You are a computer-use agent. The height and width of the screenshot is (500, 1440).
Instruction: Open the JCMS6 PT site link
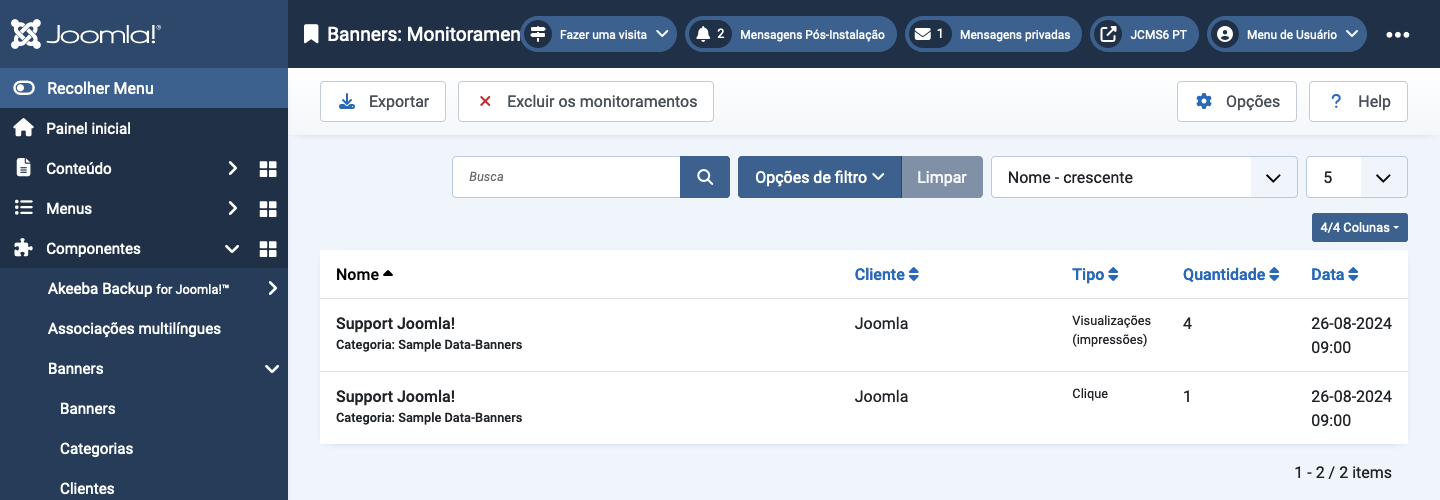[x=1144, y=34]
